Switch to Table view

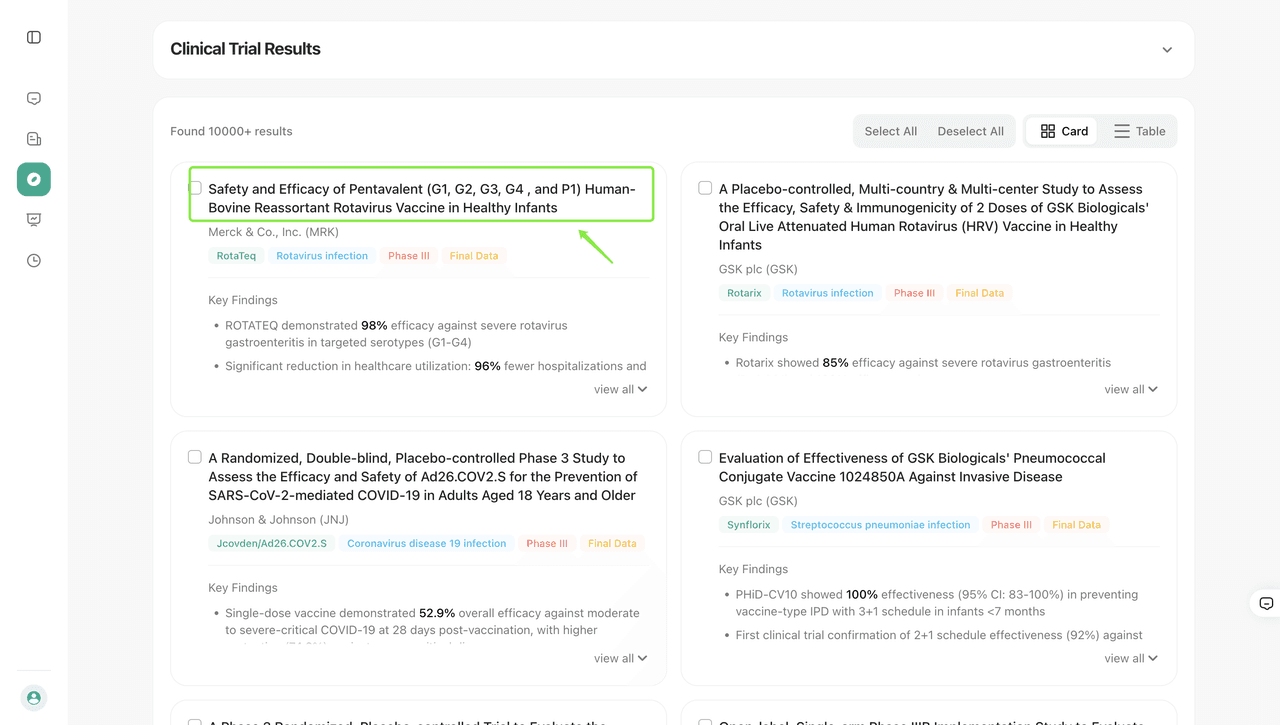pos(1139,130)
